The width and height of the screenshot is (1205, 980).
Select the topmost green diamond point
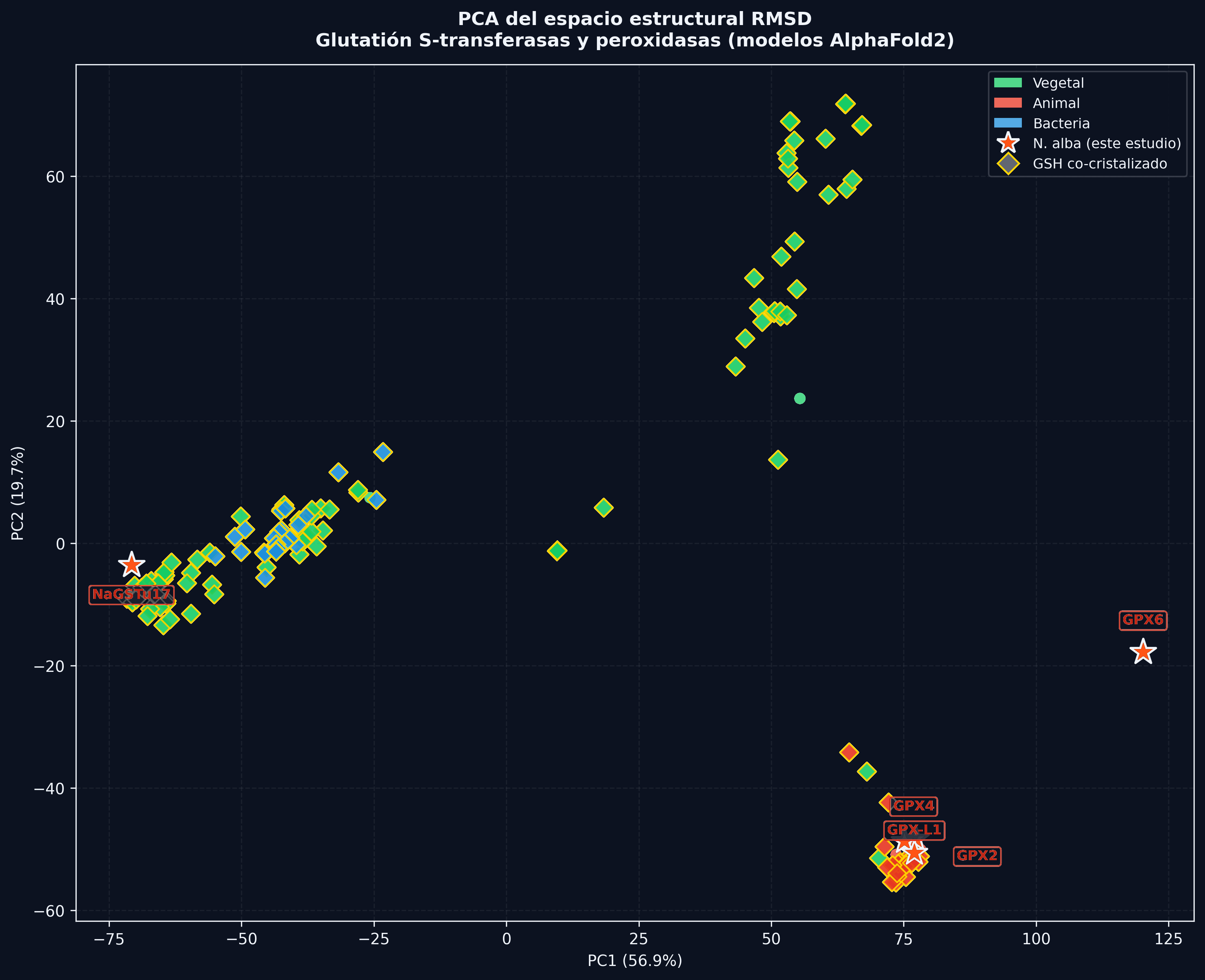(845, 104)
